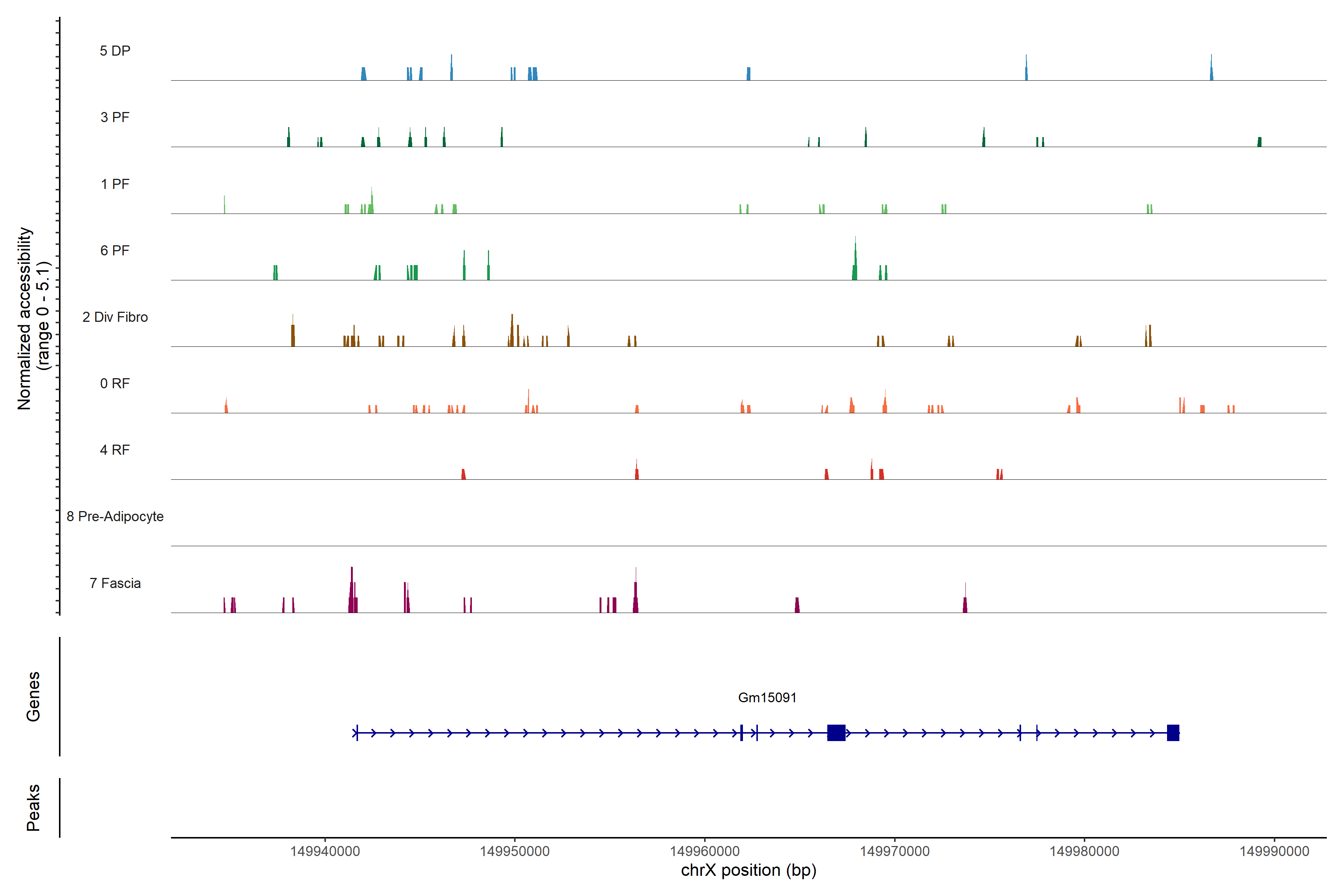
Task: Click the 4 RF track label
Action: coord(115,450)
